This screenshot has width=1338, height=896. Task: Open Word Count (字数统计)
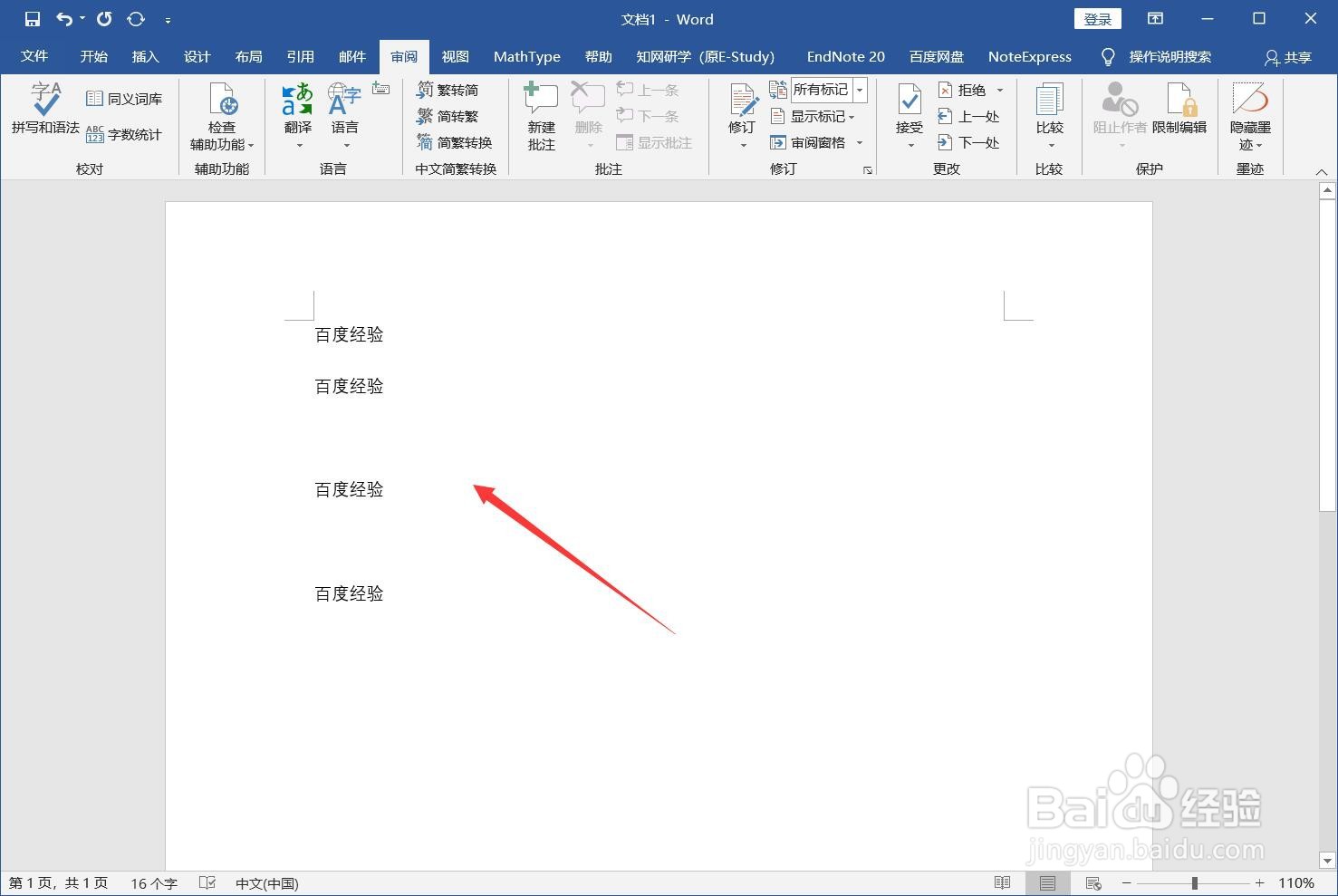pos(124,134)
